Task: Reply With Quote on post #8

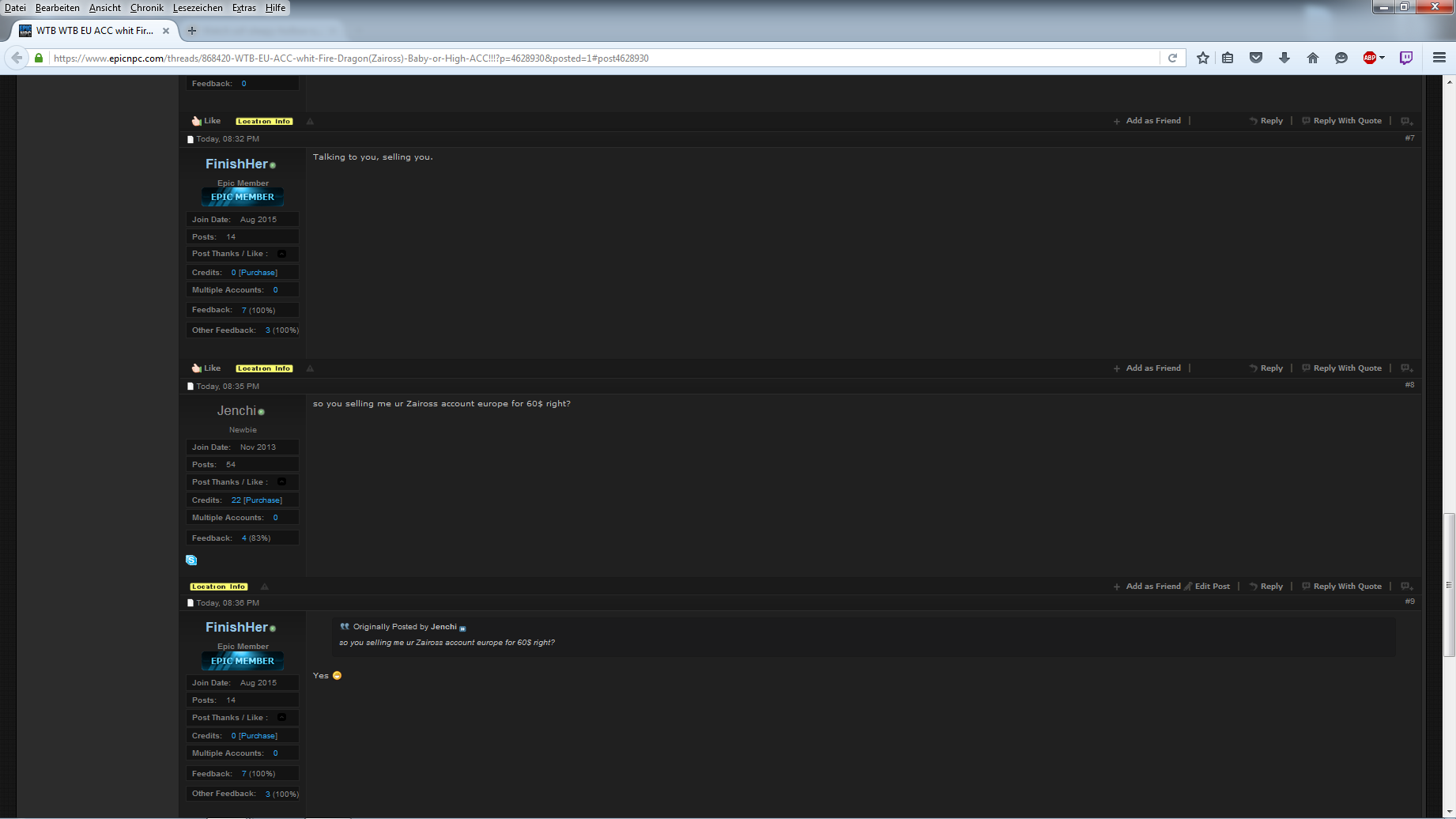Action: pos(1342,587)
